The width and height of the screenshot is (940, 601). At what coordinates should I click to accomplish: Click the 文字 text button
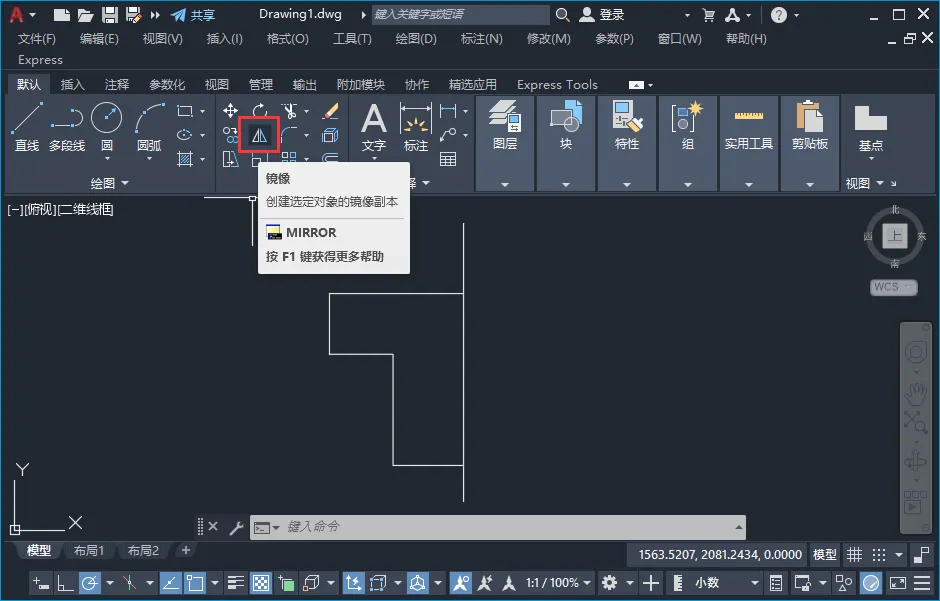[373, 128]
